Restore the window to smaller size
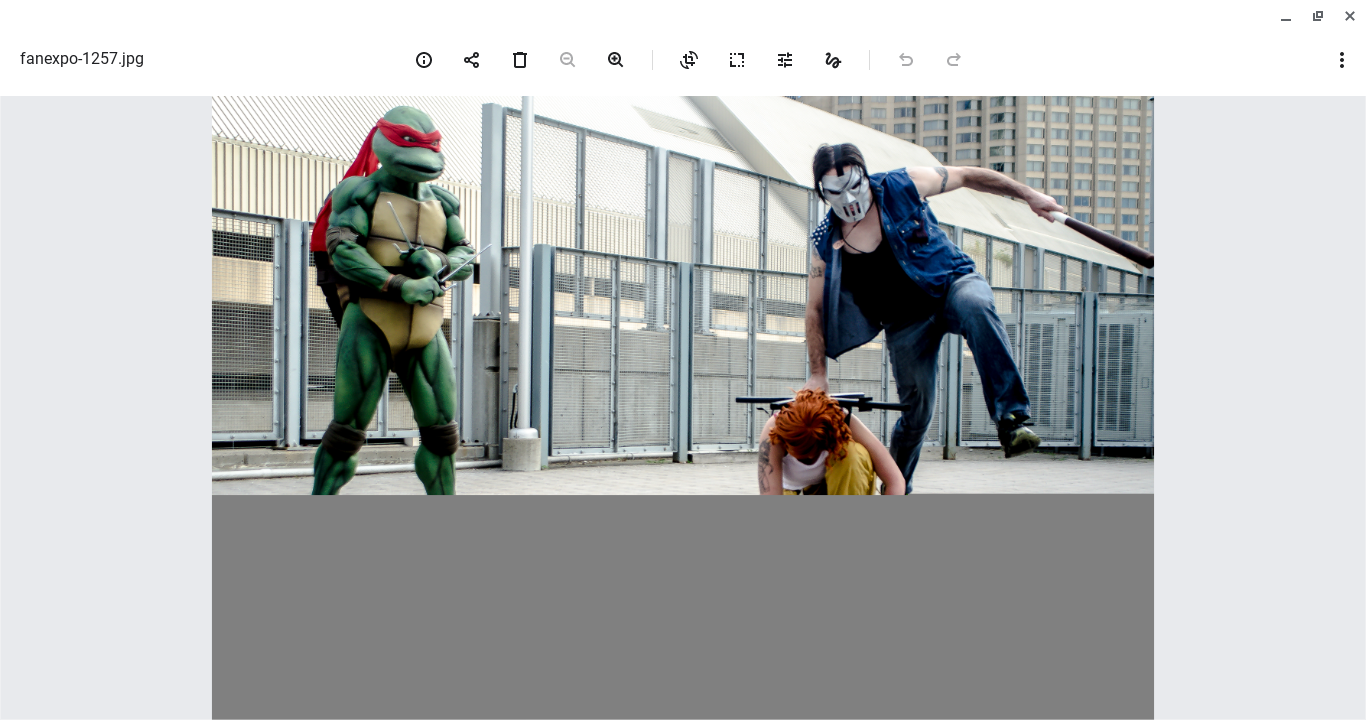The image size is (1366, 720). [x=1318, y=16]
